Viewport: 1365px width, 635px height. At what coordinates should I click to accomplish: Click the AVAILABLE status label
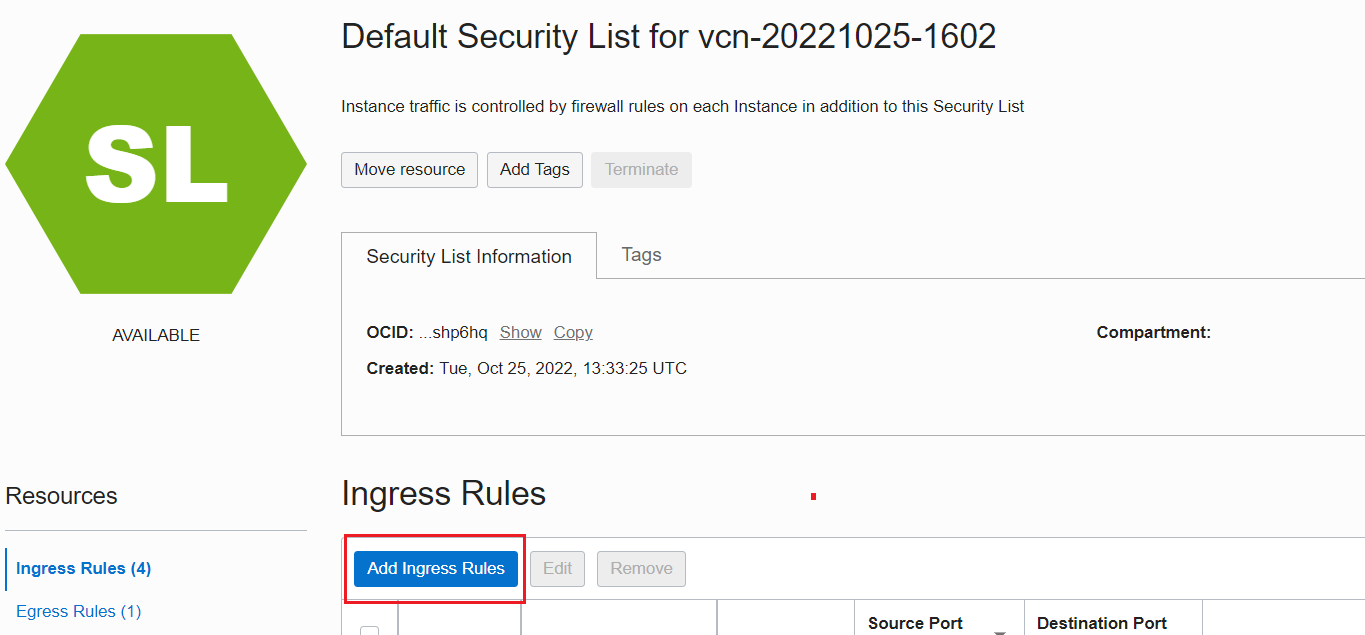point(155,334)
